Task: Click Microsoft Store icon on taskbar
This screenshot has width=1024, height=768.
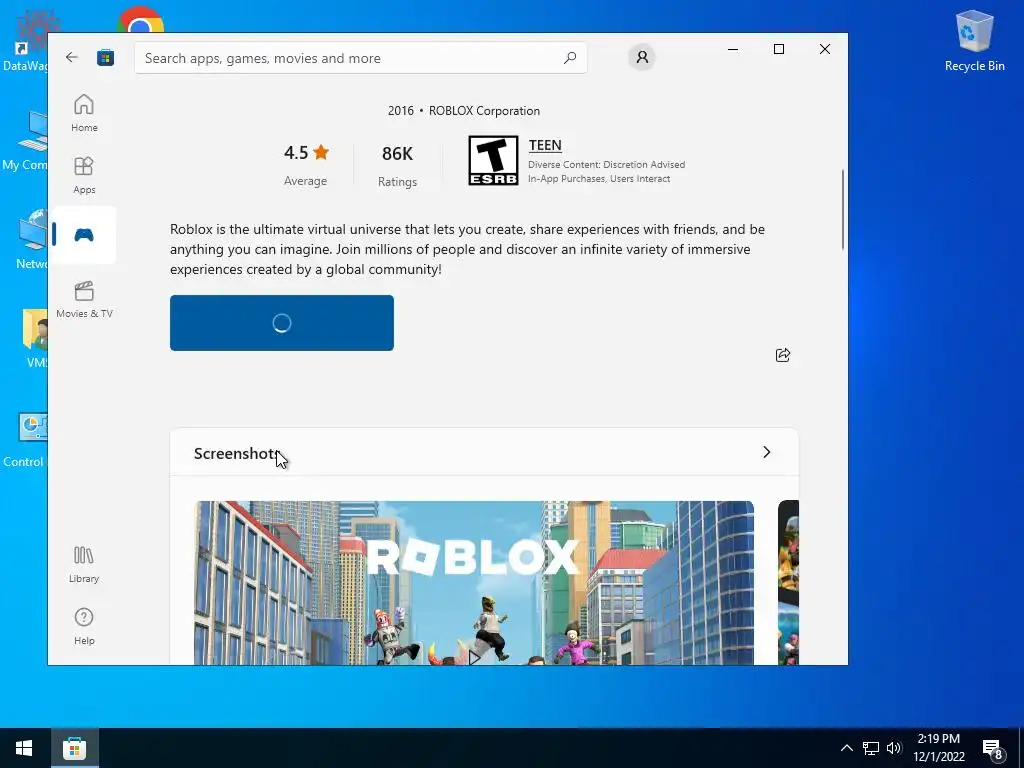Action: pyautogui.click(x=74, y=748)
